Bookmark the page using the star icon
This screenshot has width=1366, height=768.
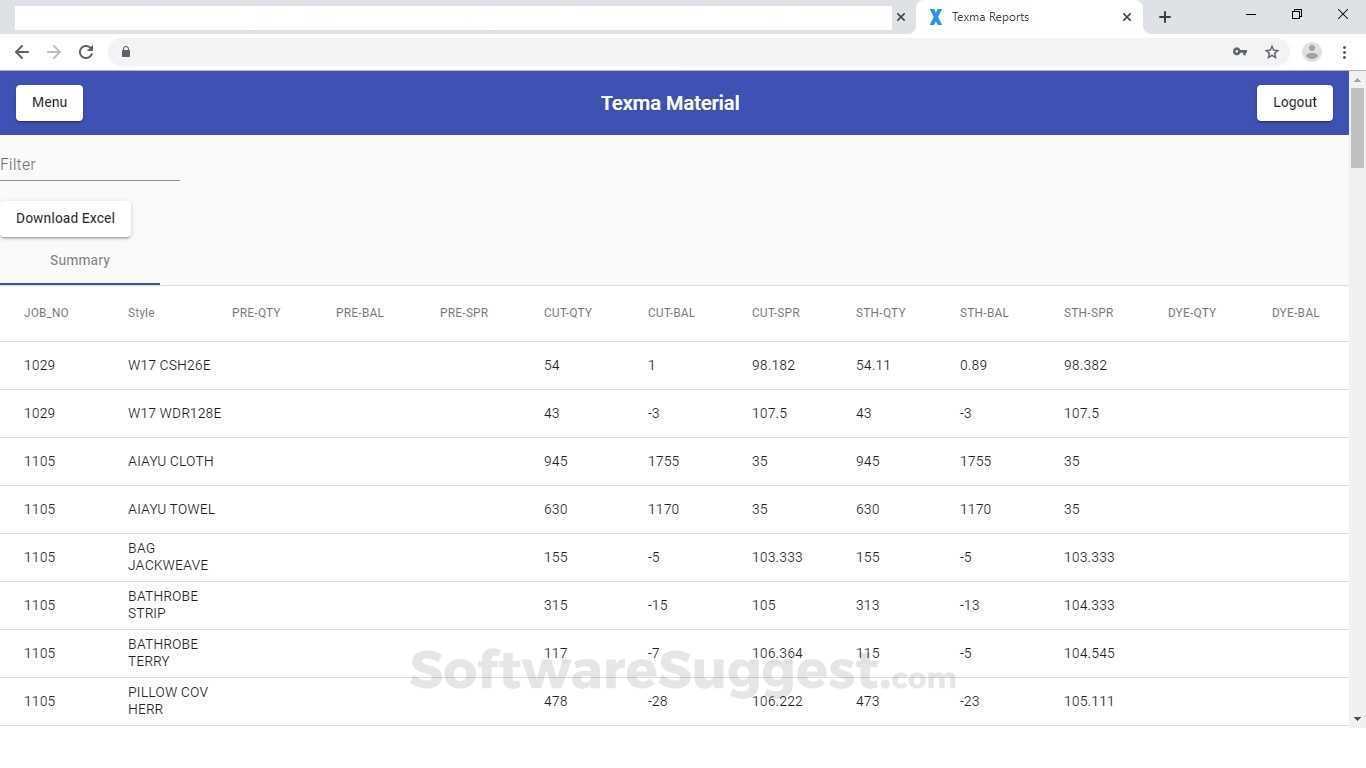[1273, 51]
